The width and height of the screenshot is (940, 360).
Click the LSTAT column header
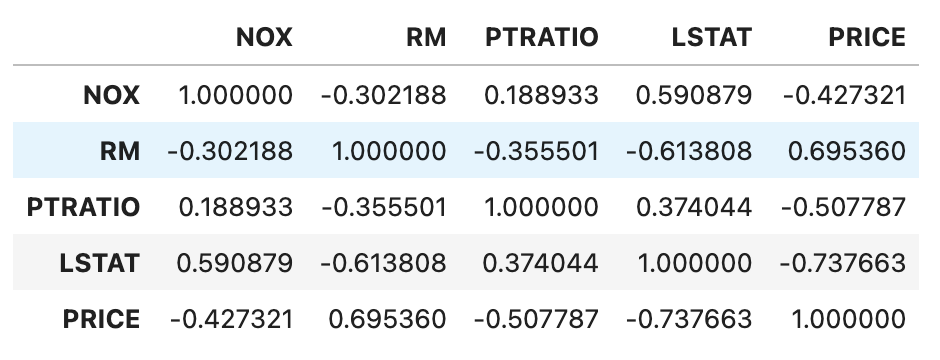711,37
